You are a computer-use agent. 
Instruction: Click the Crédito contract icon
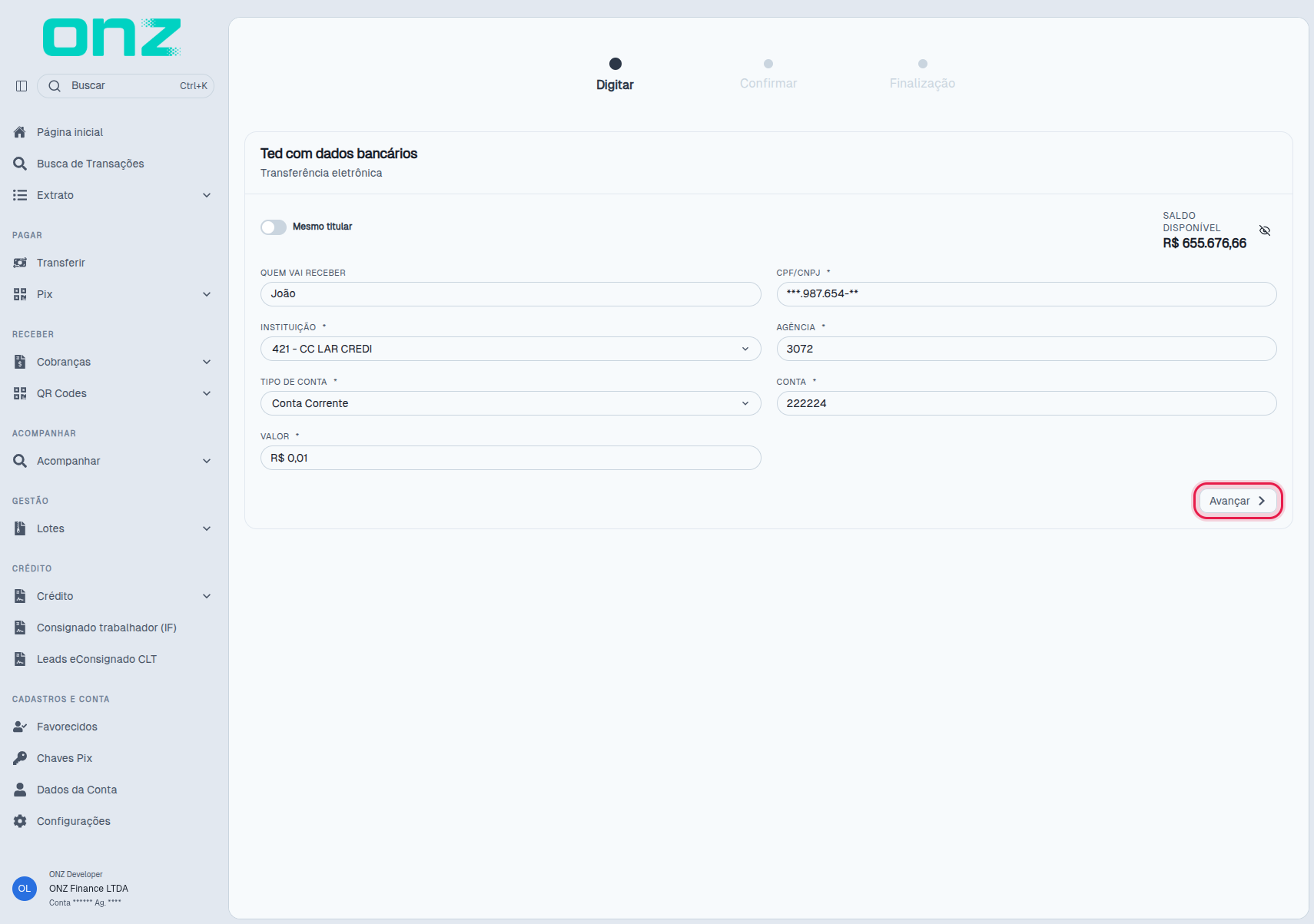(x=20, y=596)
